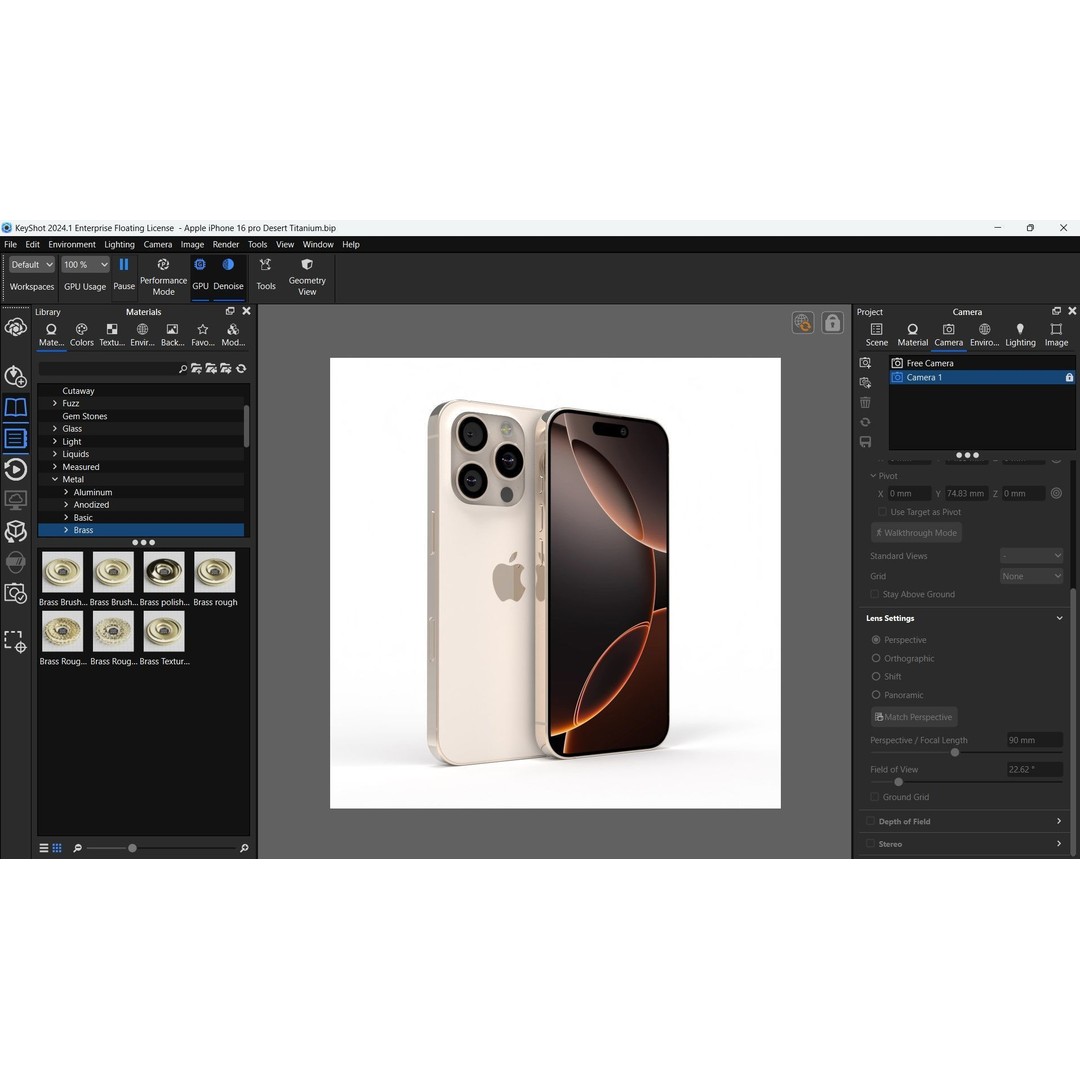Open the Grid None dropdown
Screen dimensions: 1080x1080
pyautogui.click(x=1031, y=576)
